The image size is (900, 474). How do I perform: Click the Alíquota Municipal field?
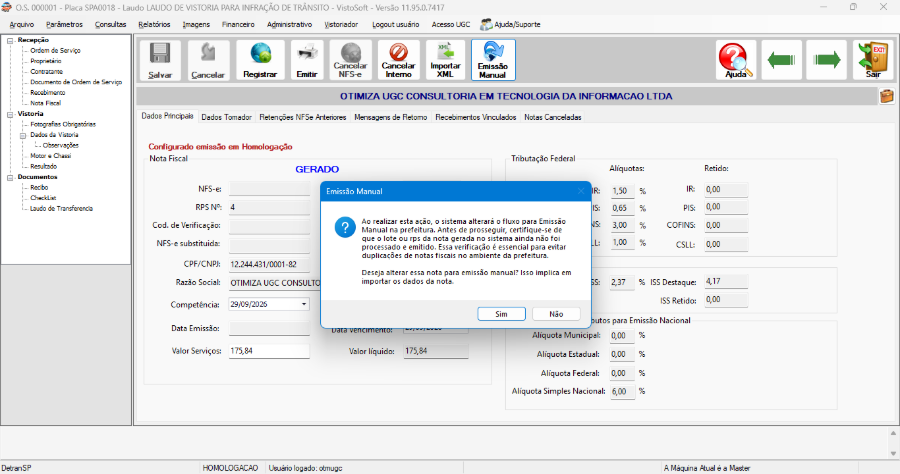pos(622,336)
